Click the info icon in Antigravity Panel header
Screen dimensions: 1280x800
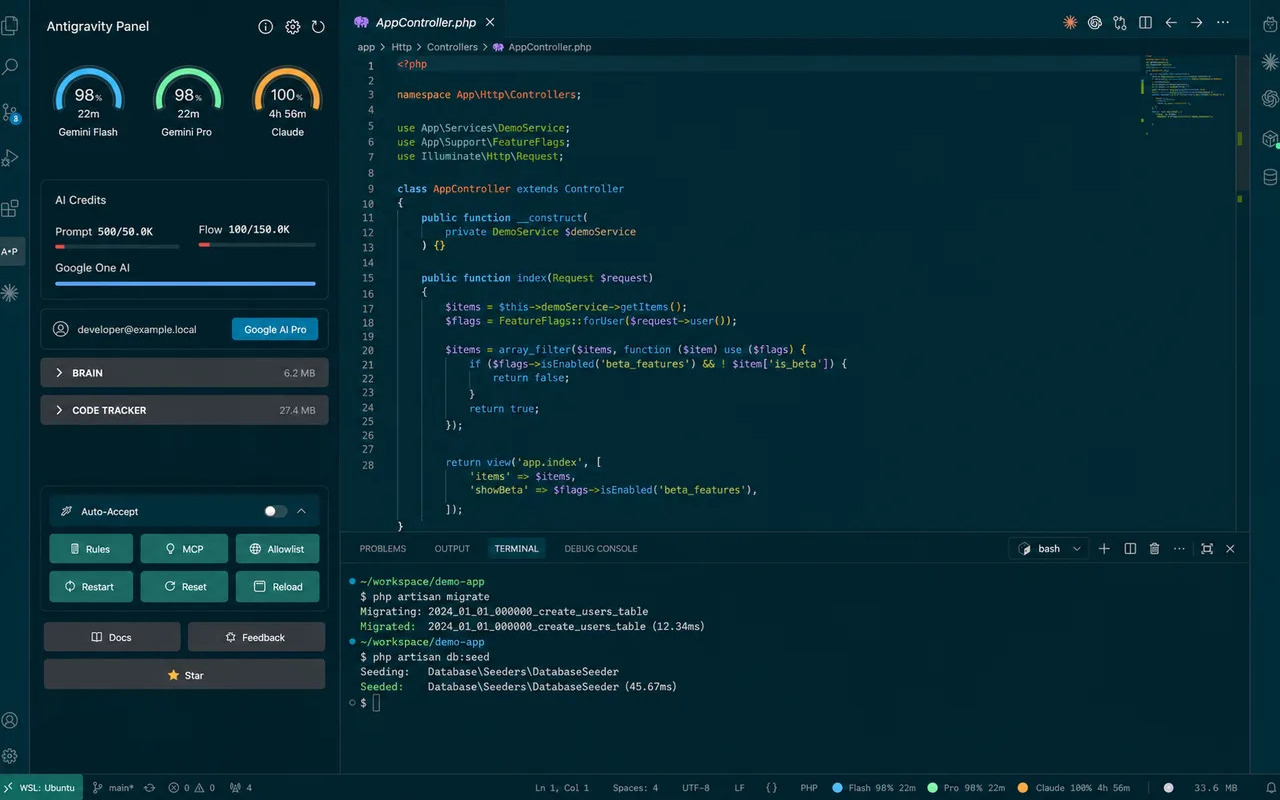(x=266, y=27)
